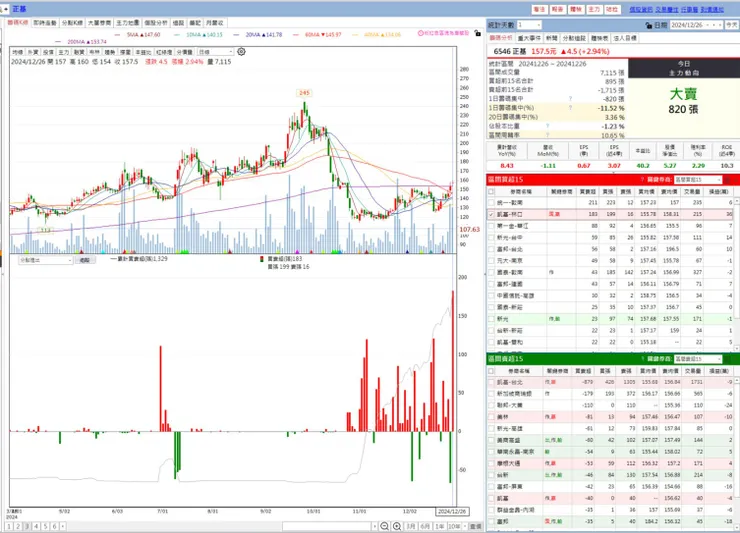The height and width of the screenshot is (533, 740).
Task: Click the help icon beside 佔股本比重
Action: coord(547,126)
